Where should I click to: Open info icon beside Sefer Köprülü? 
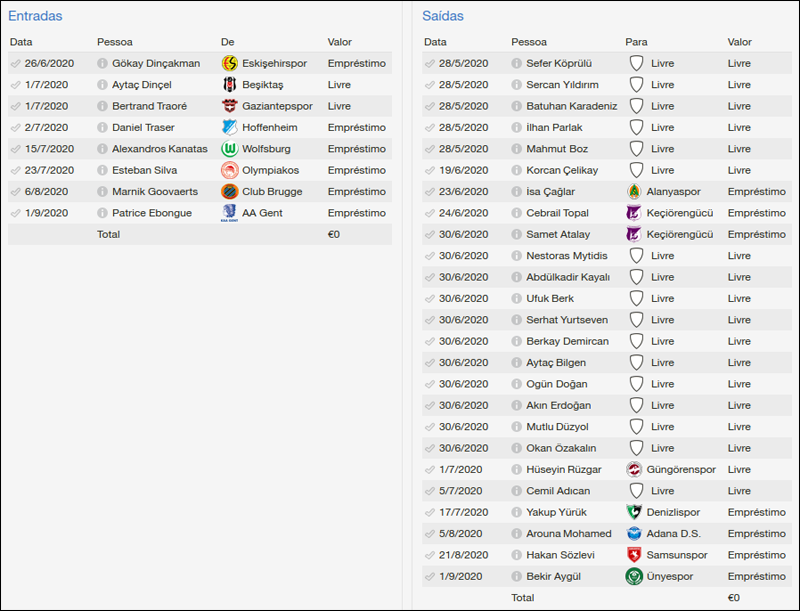[x=517, y=64]
